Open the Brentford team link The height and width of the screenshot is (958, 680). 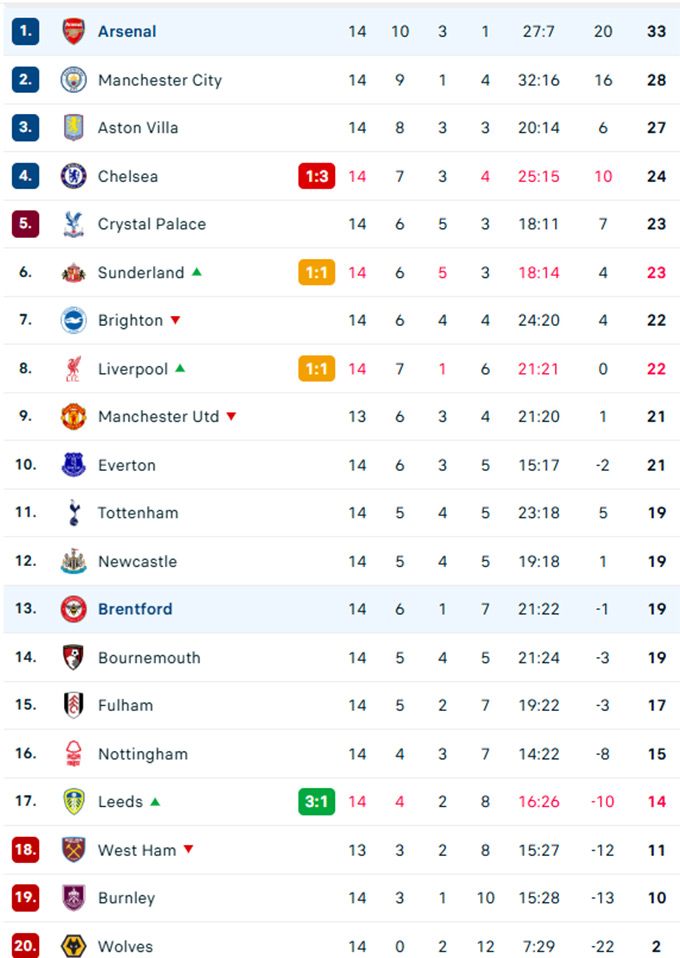[x=135, y=609]
